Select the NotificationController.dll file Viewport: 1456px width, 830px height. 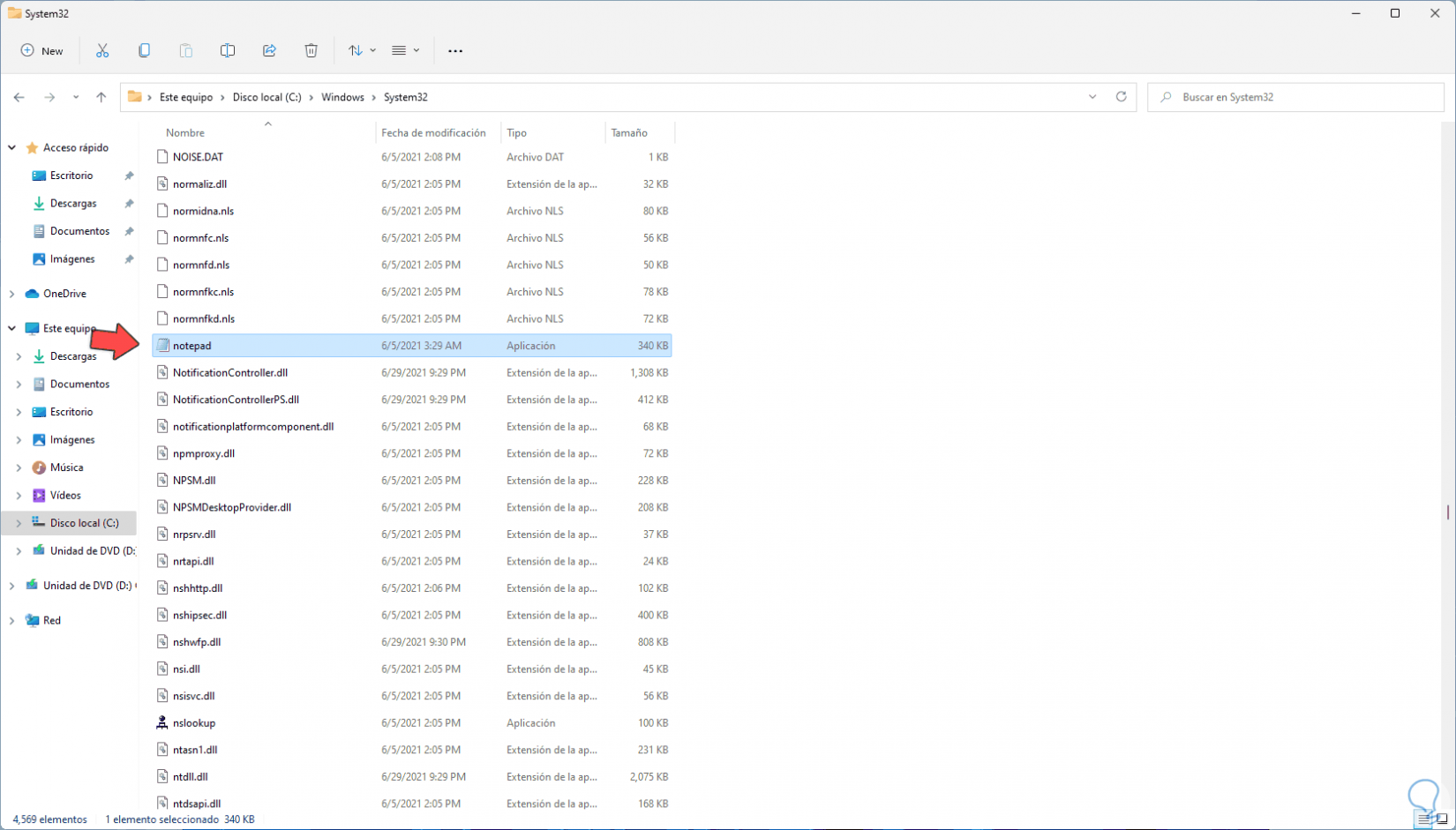coord(411,373)
